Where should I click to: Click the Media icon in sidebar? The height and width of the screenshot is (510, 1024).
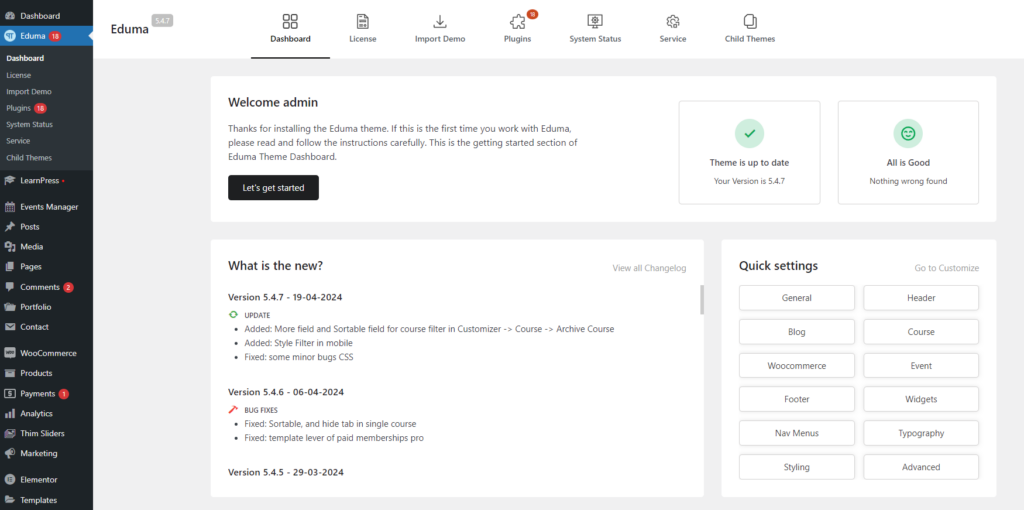pos(10,247)
